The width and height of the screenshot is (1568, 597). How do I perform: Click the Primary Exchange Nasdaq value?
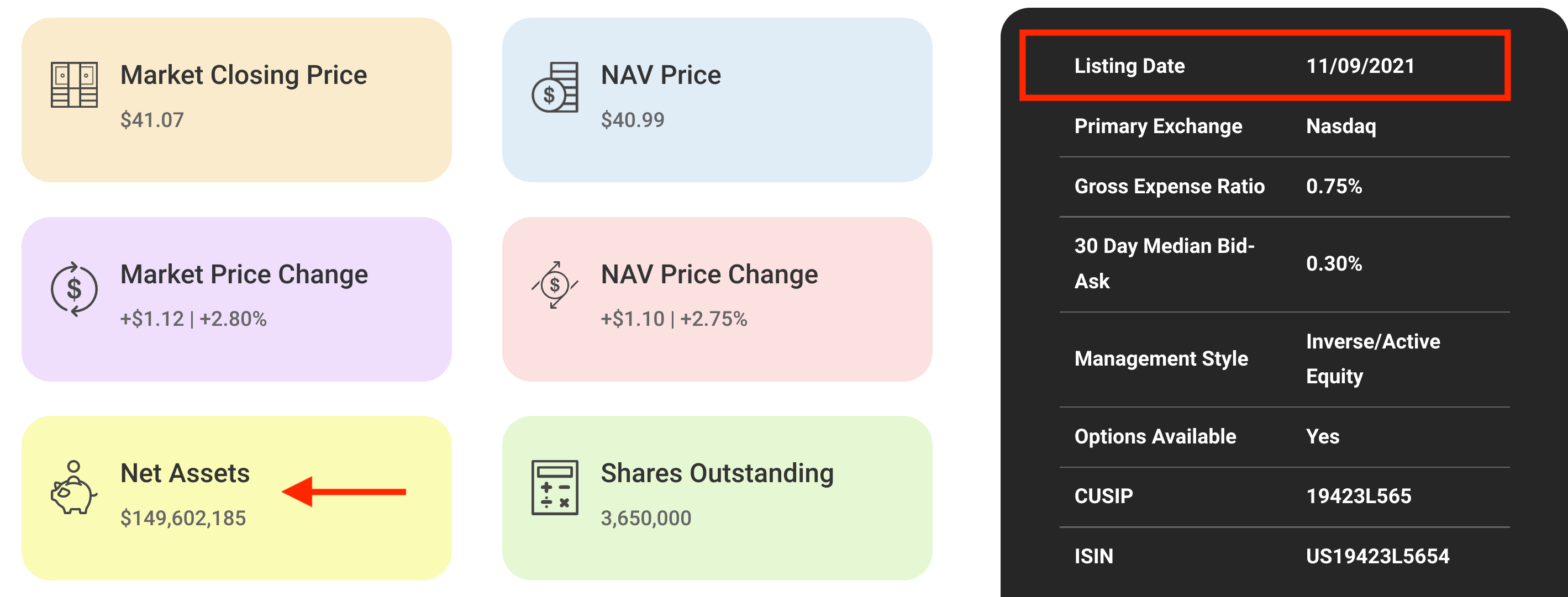[x=1341, y=126]
